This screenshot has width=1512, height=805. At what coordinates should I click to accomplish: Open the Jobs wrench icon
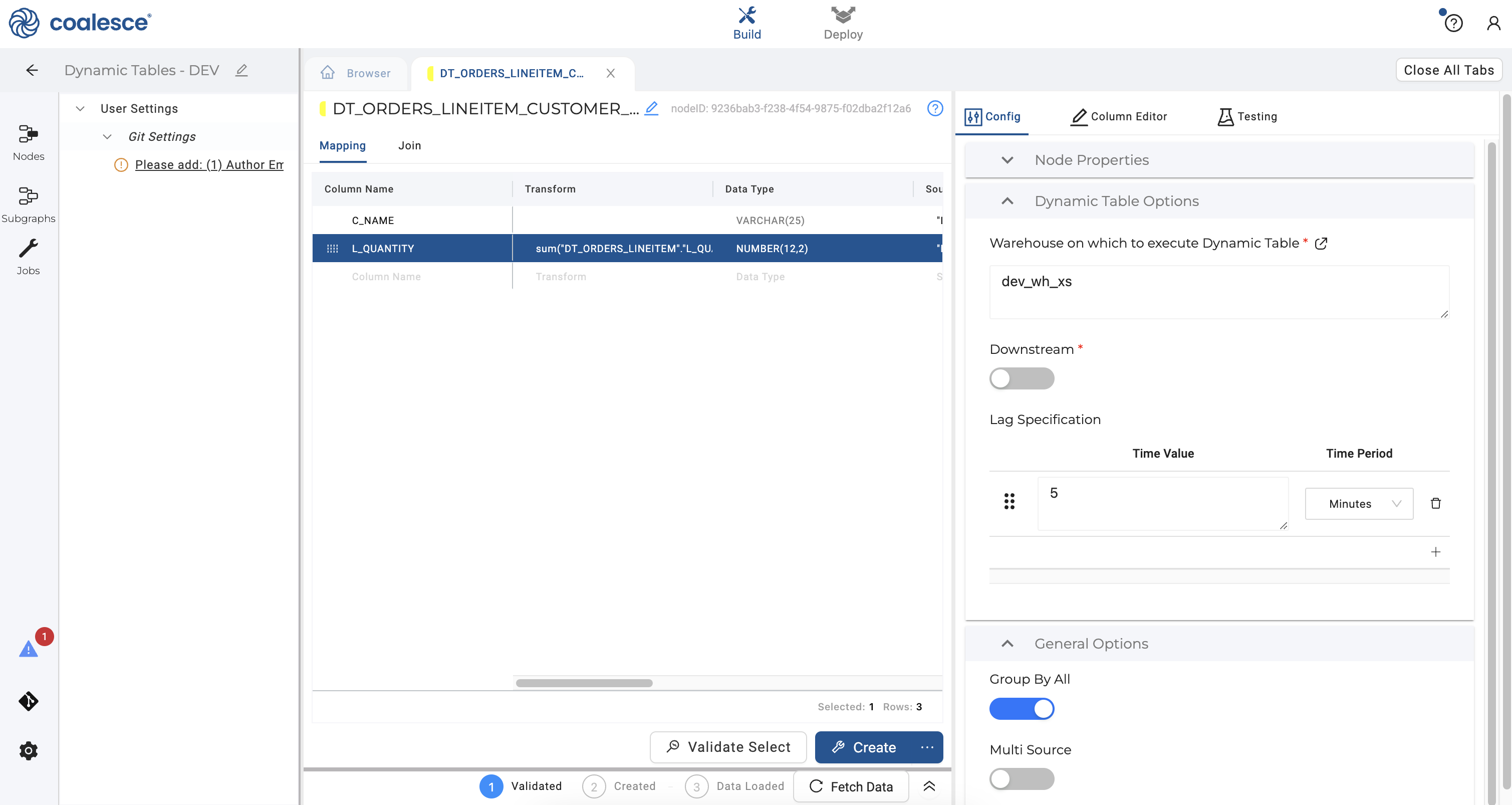(x=28, y=256)
